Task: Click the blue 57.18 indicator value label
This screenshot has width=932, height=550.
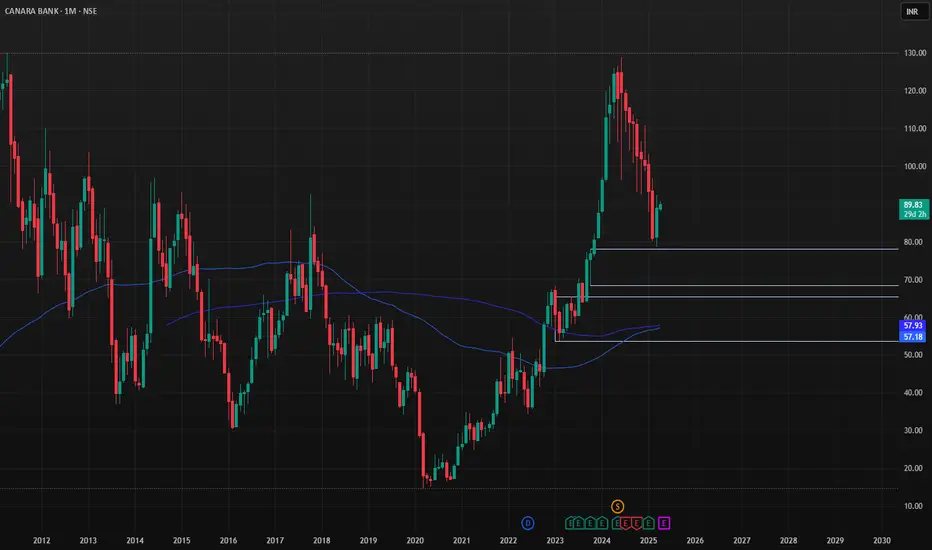Action: (x=913, y=337)
